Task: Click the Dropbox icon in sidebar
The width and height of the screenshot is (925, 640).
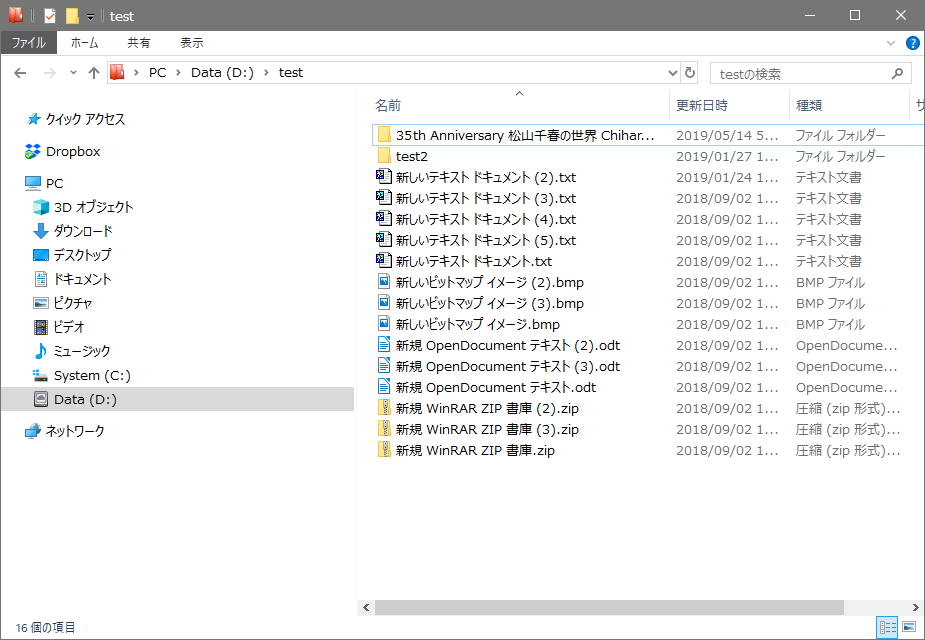Action: click(33, 152)
